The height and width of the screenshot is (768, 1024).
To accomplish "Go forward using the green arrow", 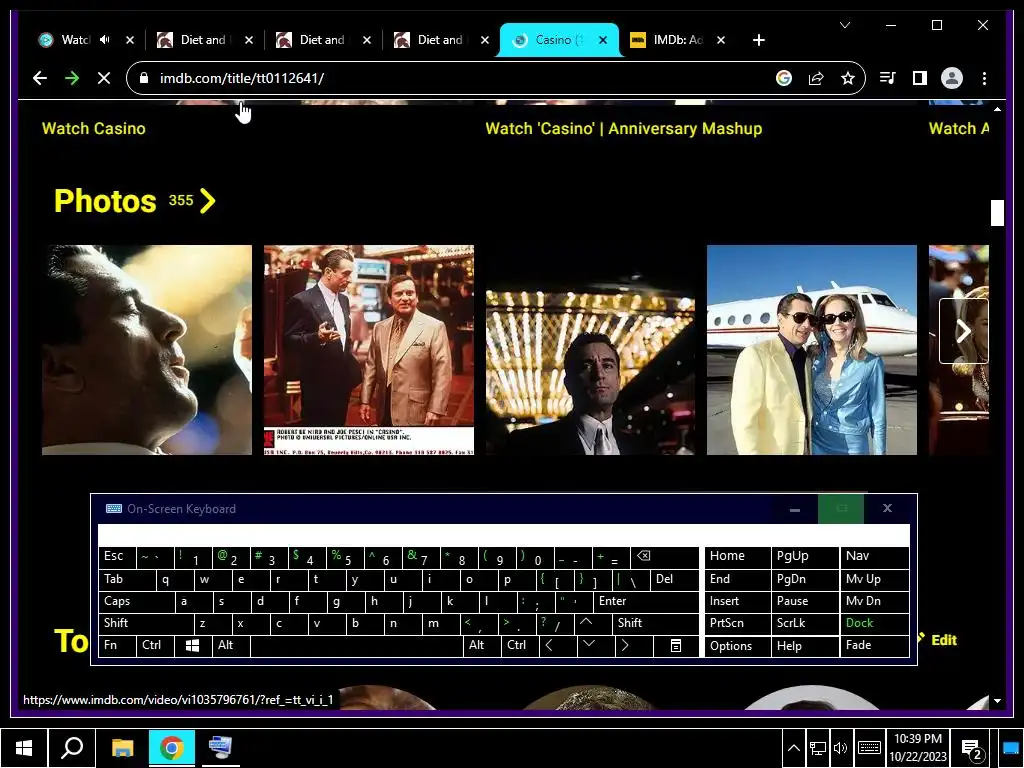I will point(72,78).
